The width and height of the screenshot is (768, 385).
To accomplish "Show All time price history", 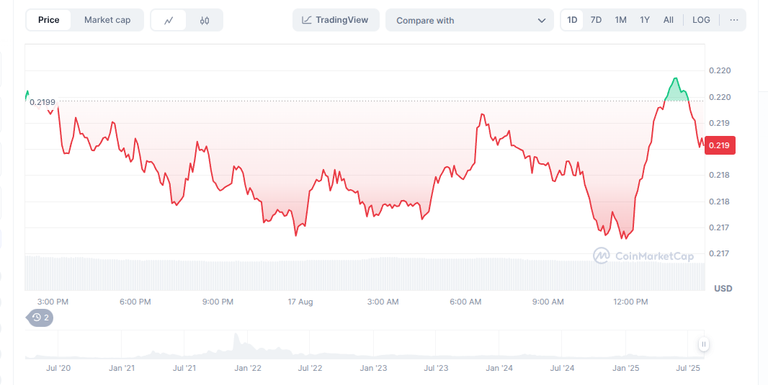I will click(668, 20).
